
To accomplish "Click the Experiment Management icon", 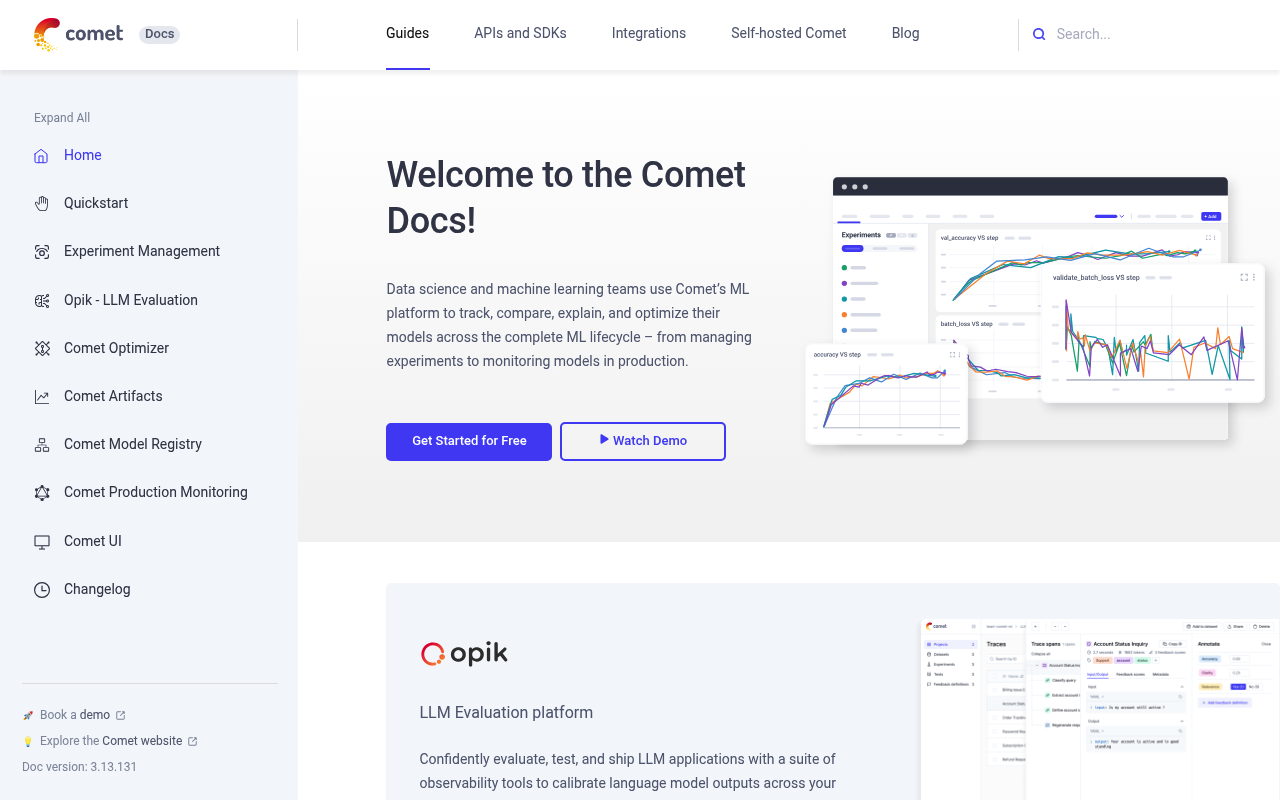I will tap(41, 252).
